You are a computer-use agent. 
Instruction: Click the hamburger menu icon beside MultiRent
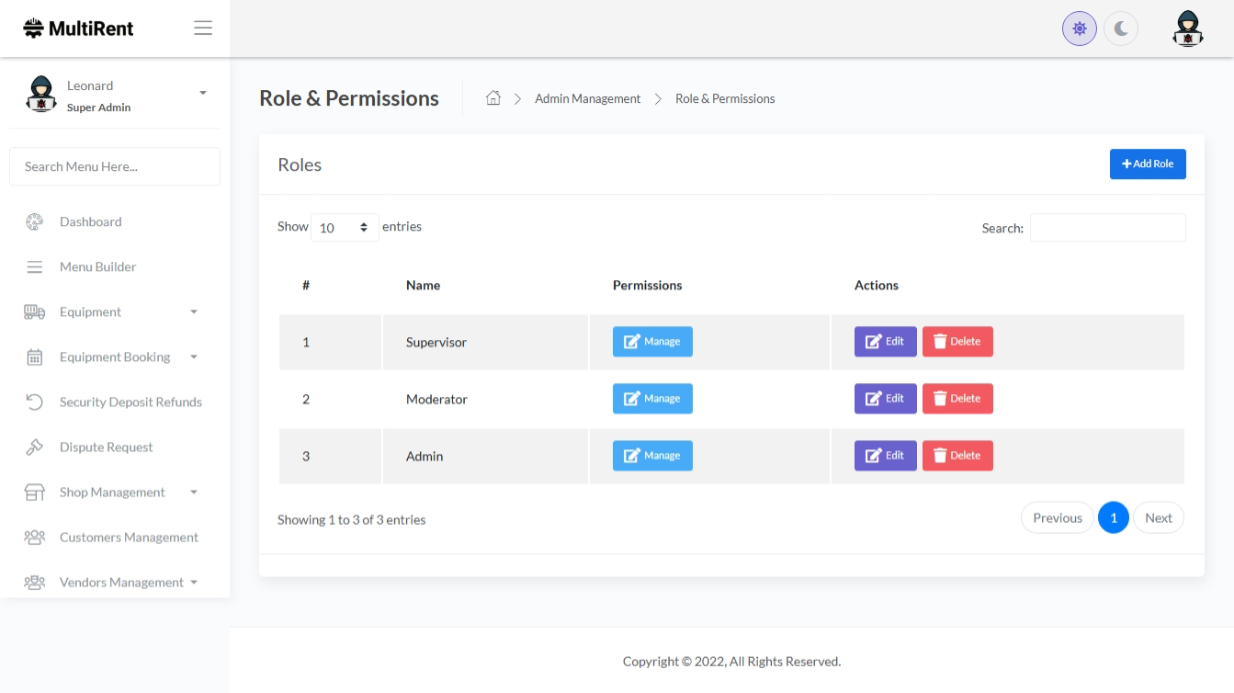point(203,28)
